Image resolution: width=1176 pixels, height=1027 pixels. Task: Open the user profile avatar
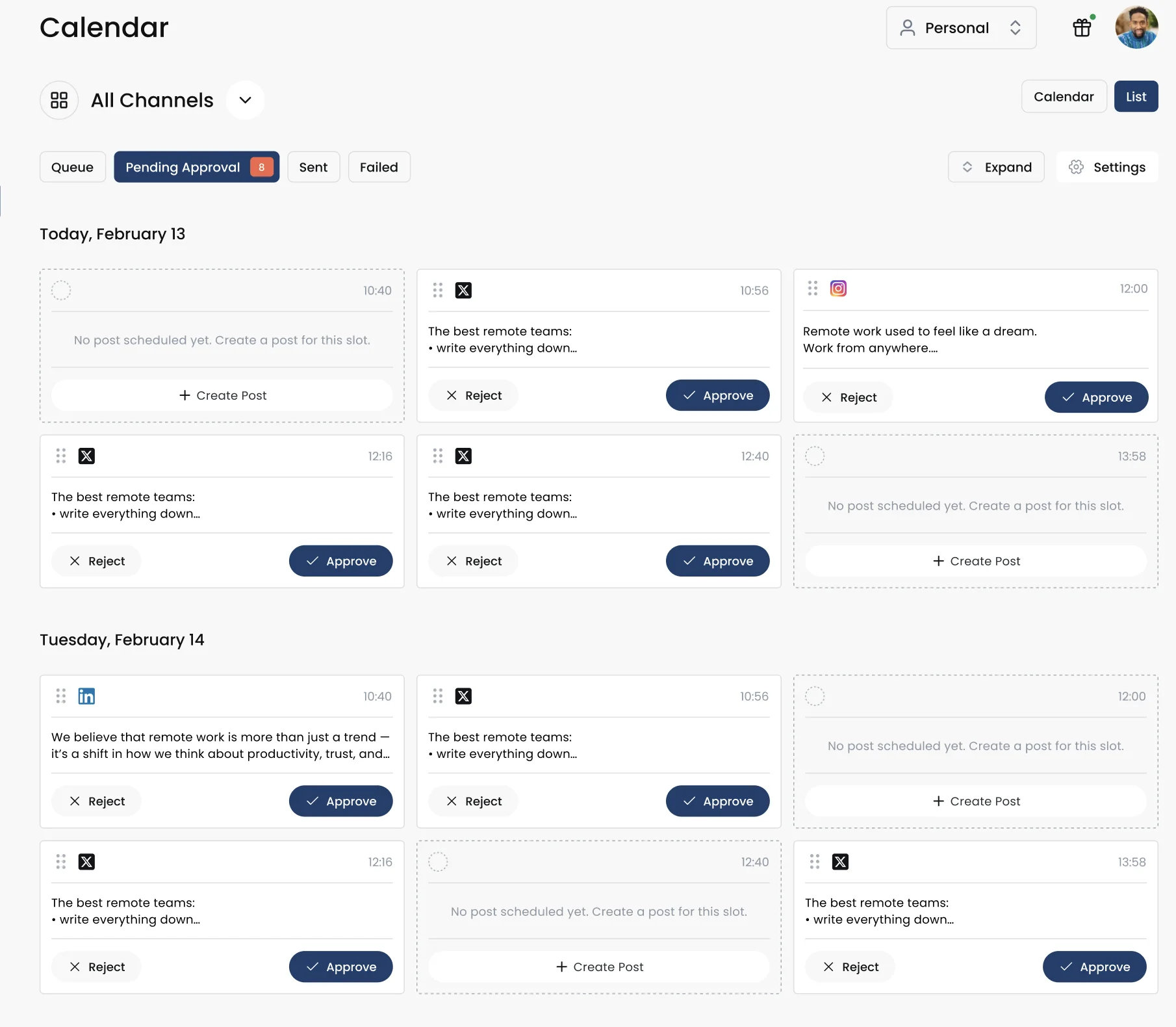[x=1136, y=27]
